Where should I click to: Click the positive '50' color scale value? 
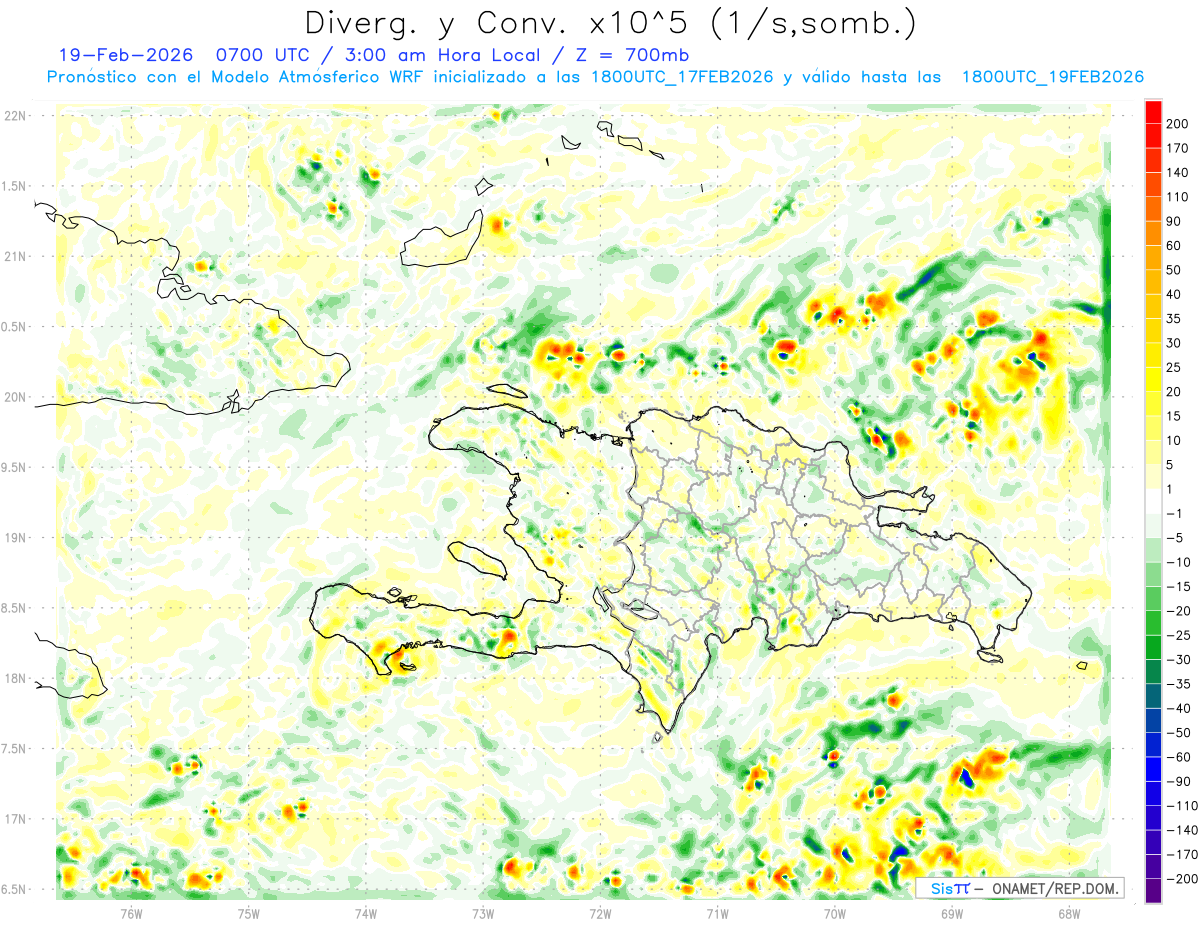[1175, 270]
